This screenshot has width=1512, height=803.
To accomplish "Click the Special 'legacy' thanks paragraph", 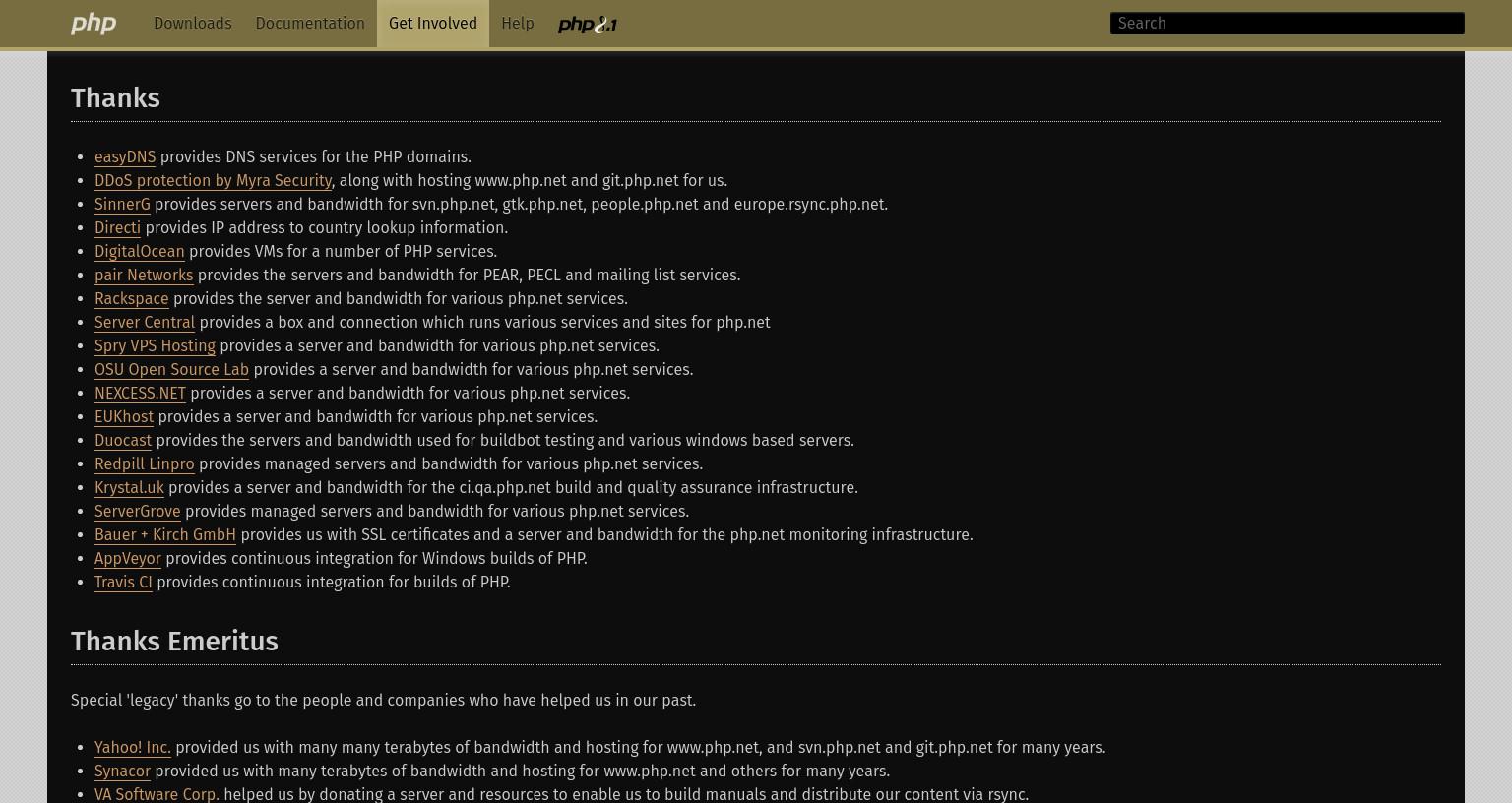I will point(383,701).
